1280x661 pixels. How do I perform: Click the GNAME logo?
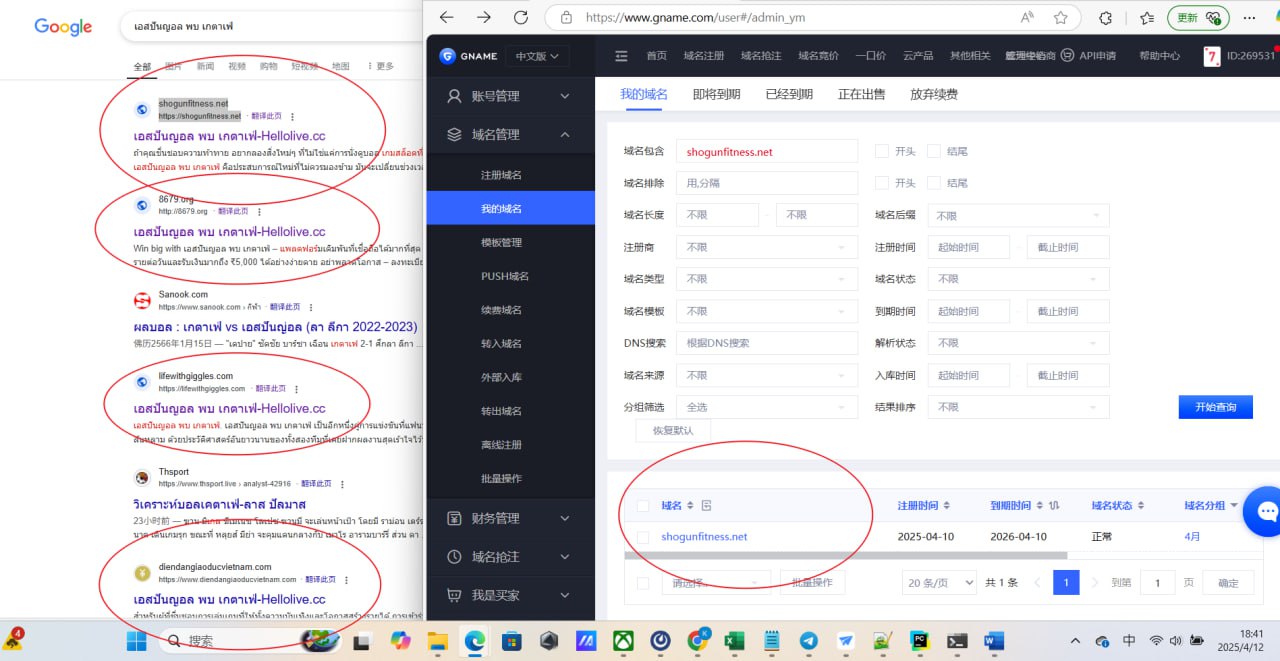pos(467,56)
